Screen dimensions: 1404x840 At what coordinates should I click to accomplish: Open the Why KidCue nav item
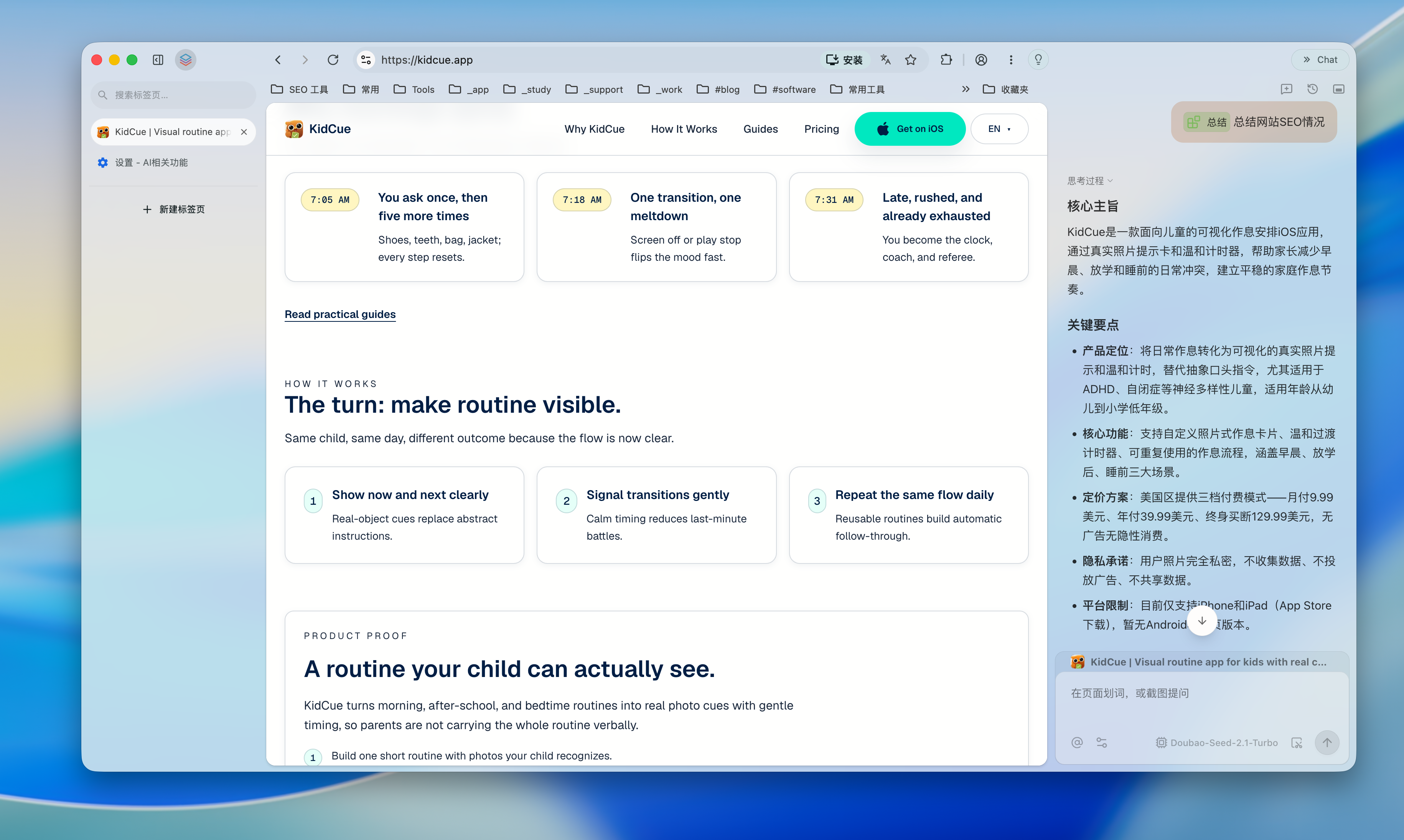pos(595,129)
